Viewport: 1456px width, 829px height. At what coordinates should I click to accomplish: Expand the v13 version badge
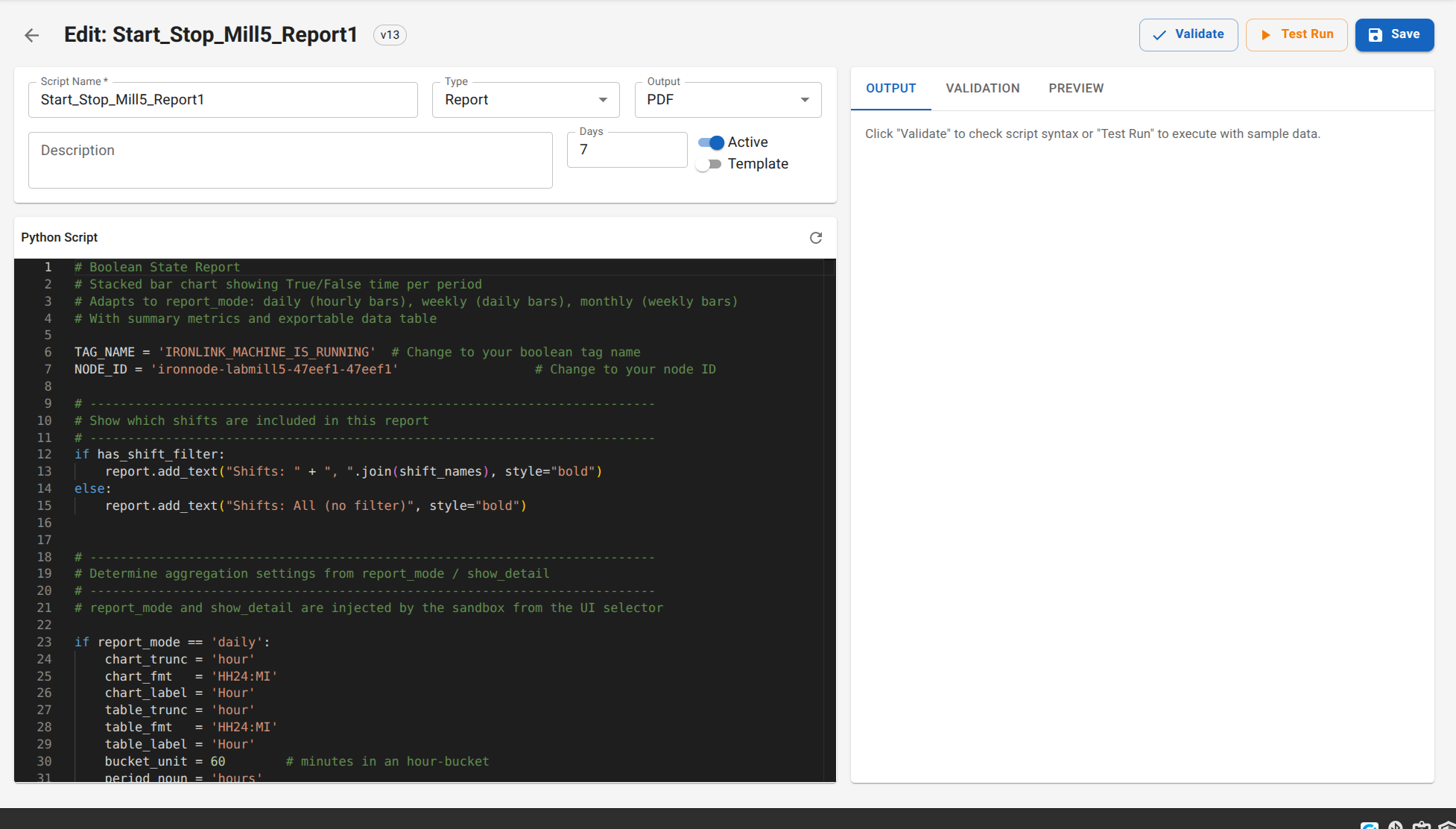pyautogui.click(x=390, y=35)
